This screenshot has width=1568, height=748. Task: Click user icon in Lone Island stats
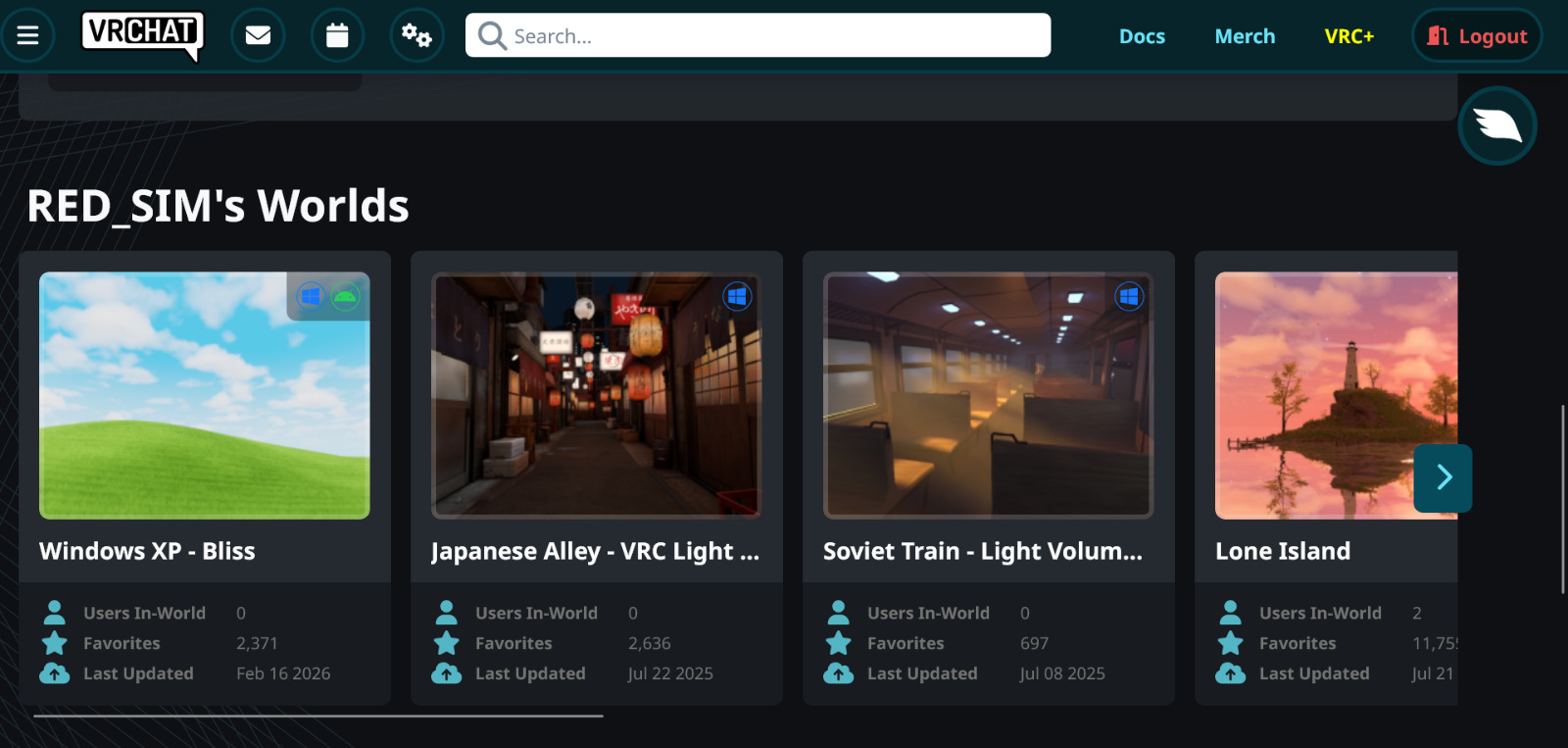coord(1231,613)
